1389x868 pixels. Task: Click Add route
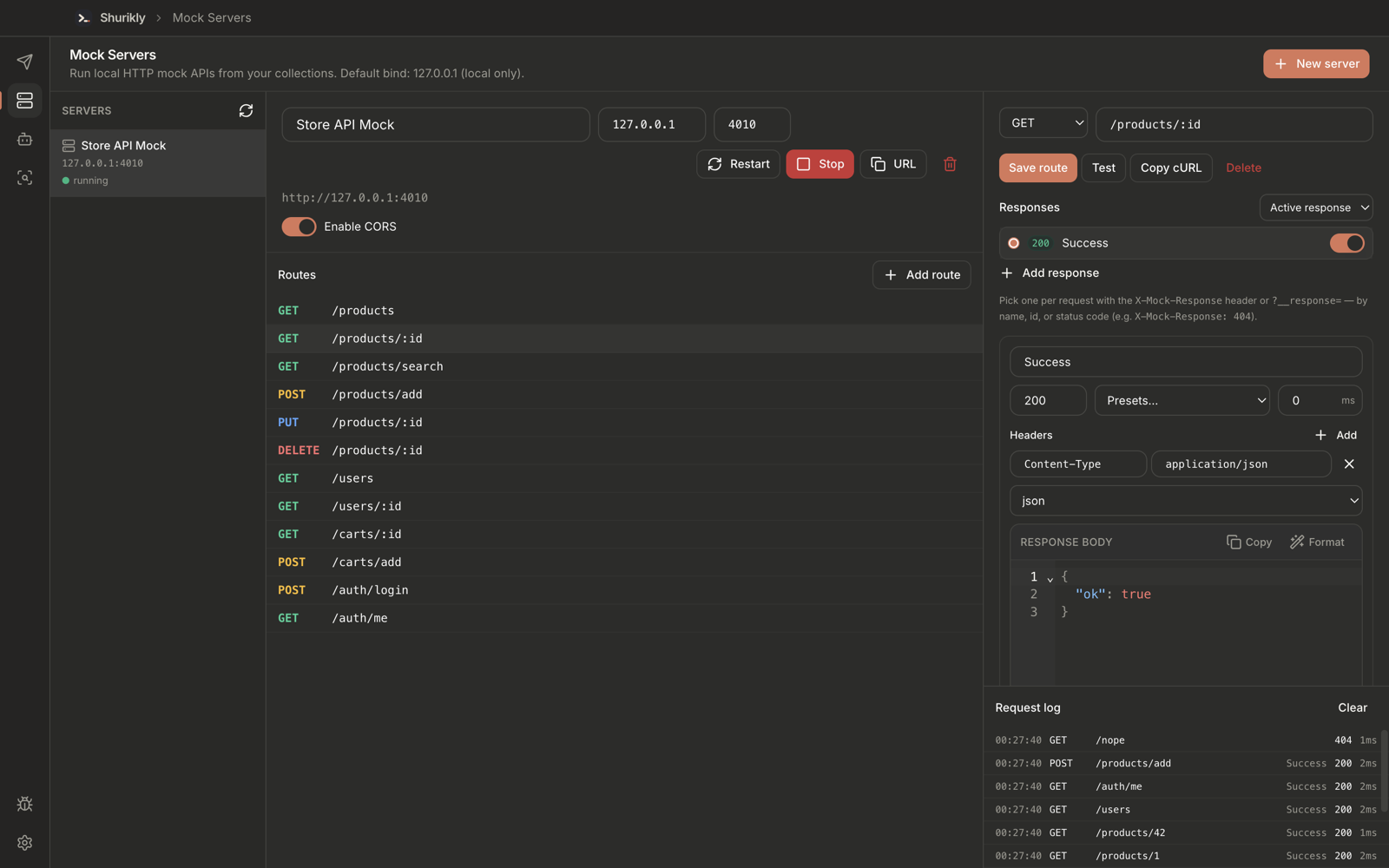point(921,274)
